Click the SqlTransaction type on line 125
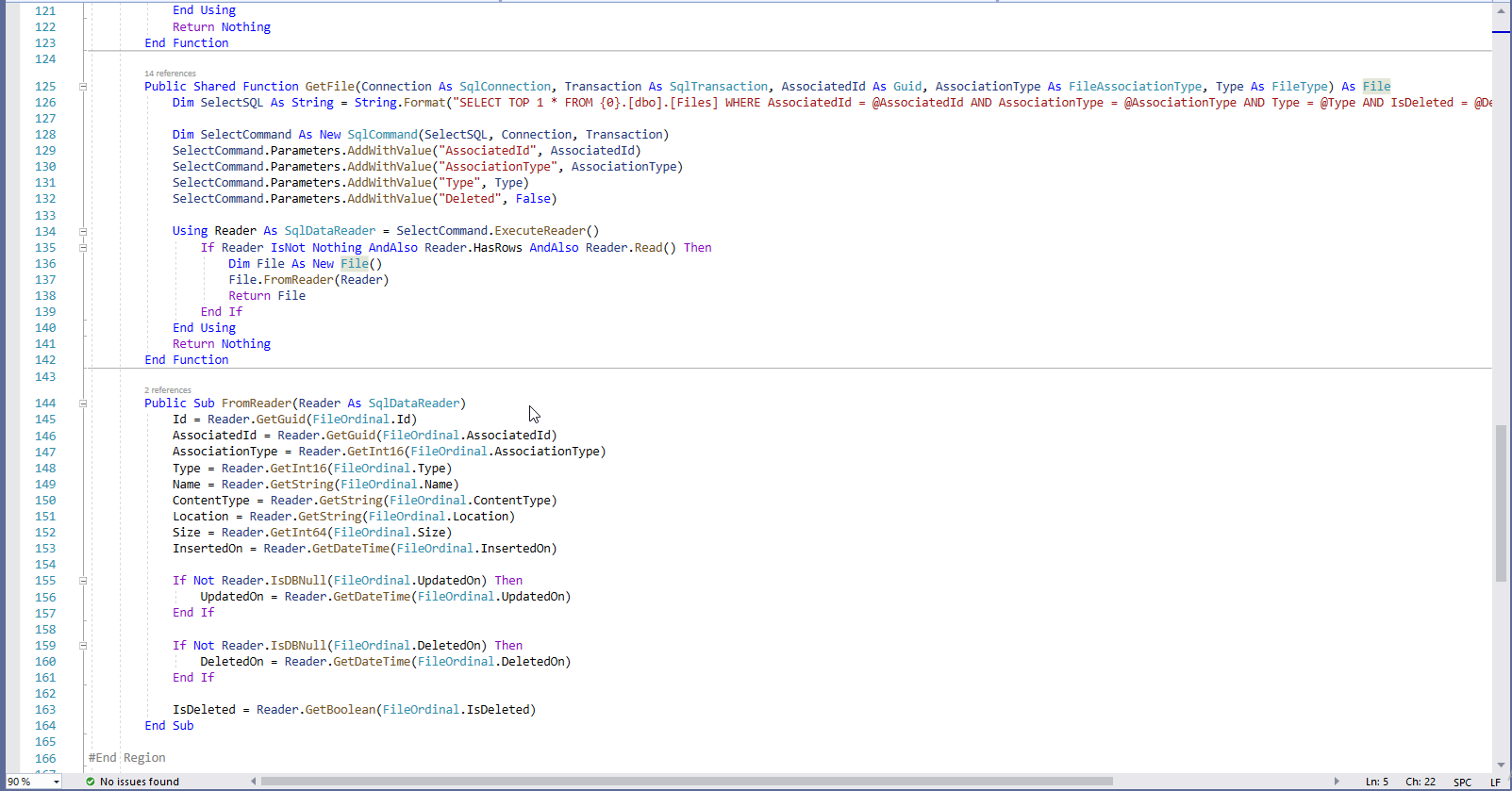 719,87
